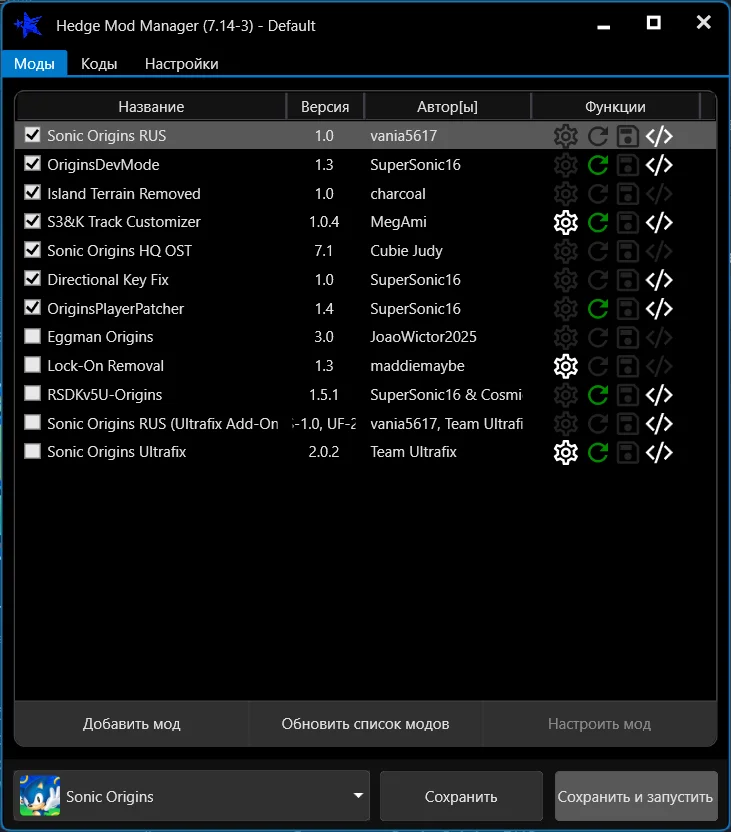Click author name JoaoWictor2025
This screenshot has width=731, height=832.
(423, 337)
